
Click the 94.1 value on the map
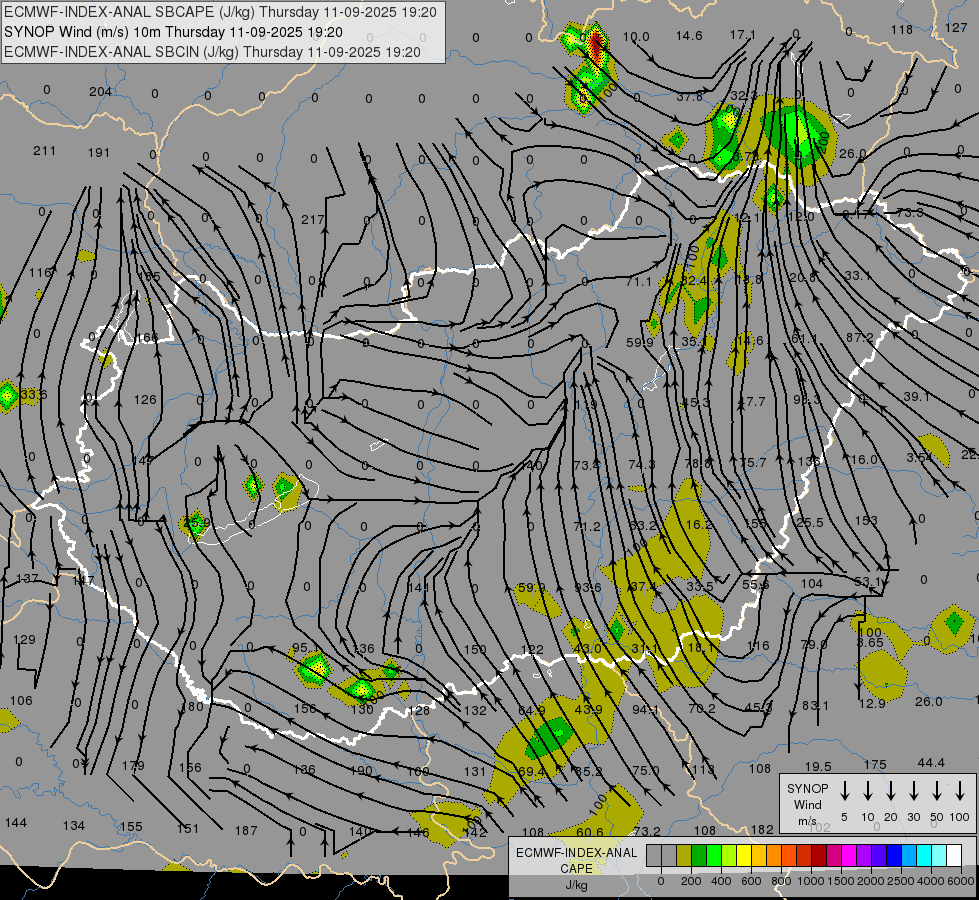(645, 709)
